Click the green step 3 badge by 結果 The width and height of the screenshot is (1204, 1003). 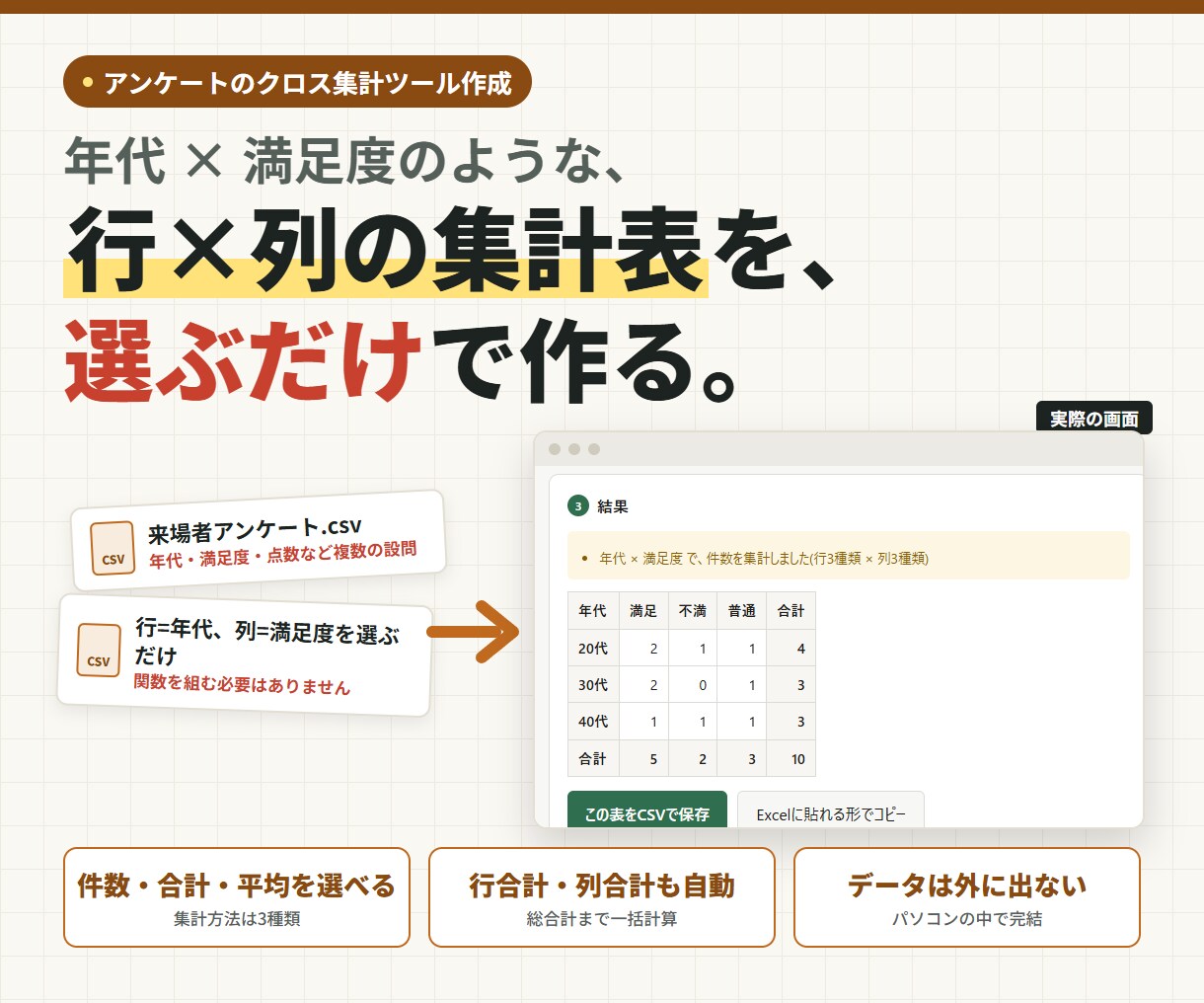[x=578, y=506]
